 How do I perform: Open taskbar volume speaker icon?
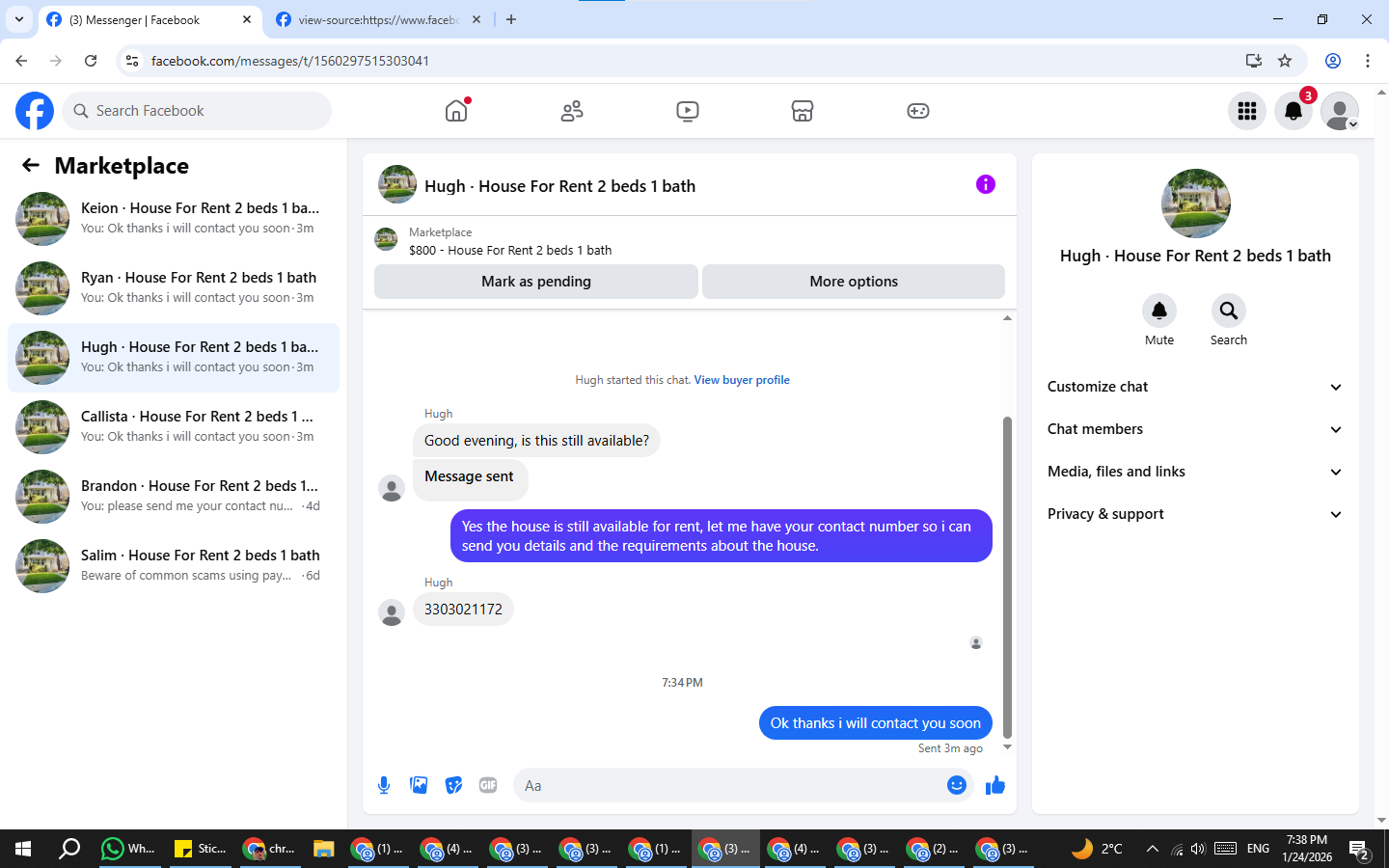1198,849
